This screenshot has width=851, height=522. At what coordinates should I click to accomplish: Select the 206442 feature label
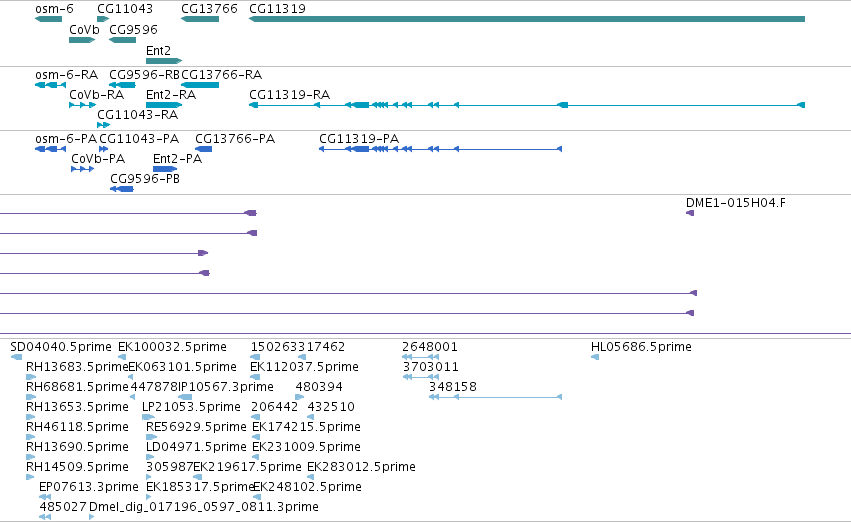275,407
